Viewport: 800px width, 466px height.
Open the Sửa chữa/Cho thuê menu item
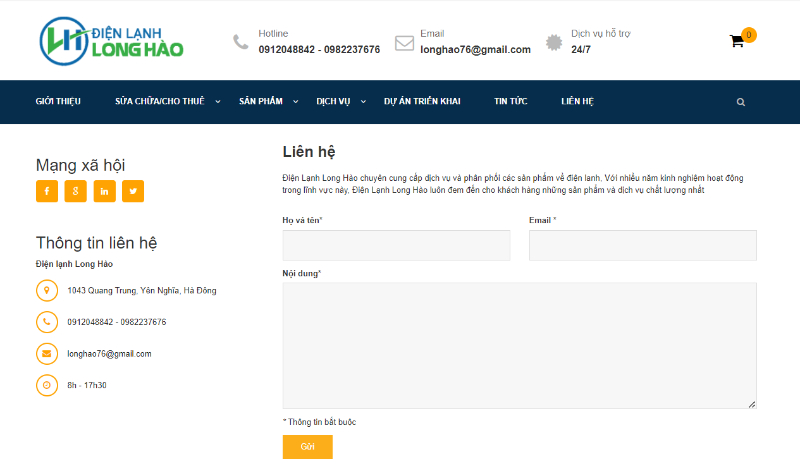[160, 101]
